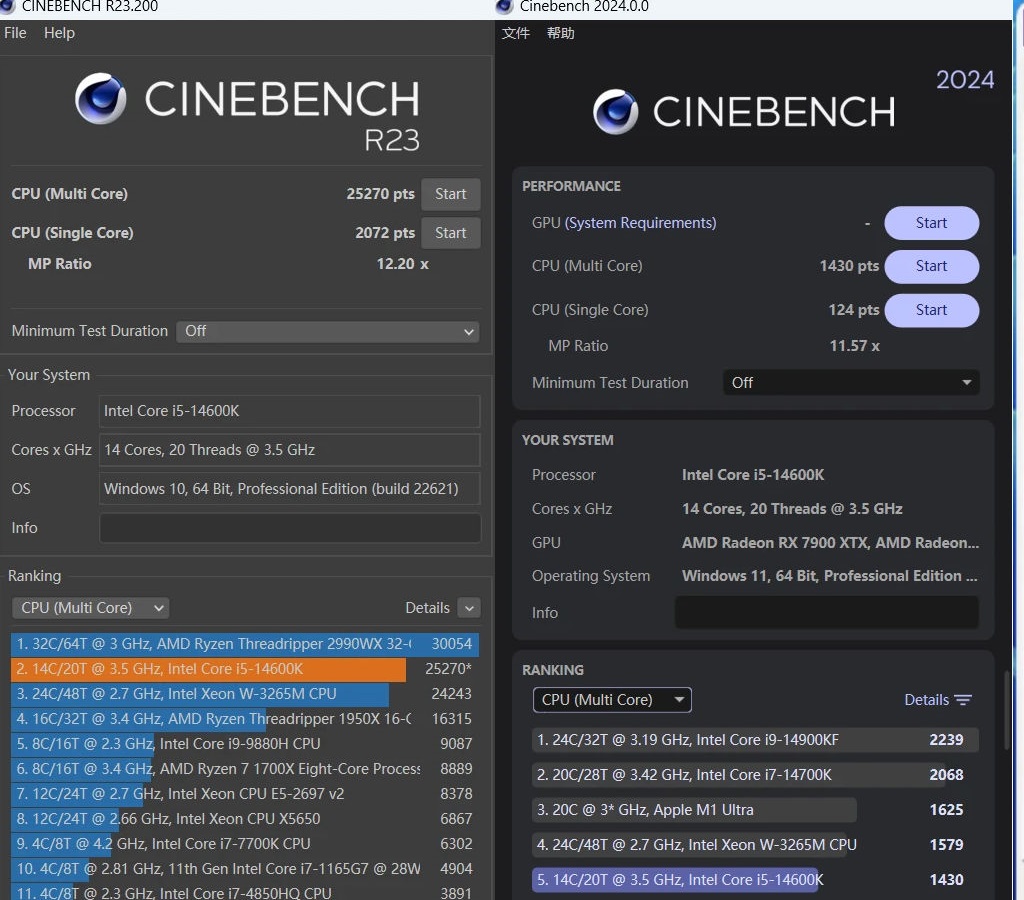
Task: Select highlighted 2024 row Core i5-14600K 1430
Action: (755, 880)
